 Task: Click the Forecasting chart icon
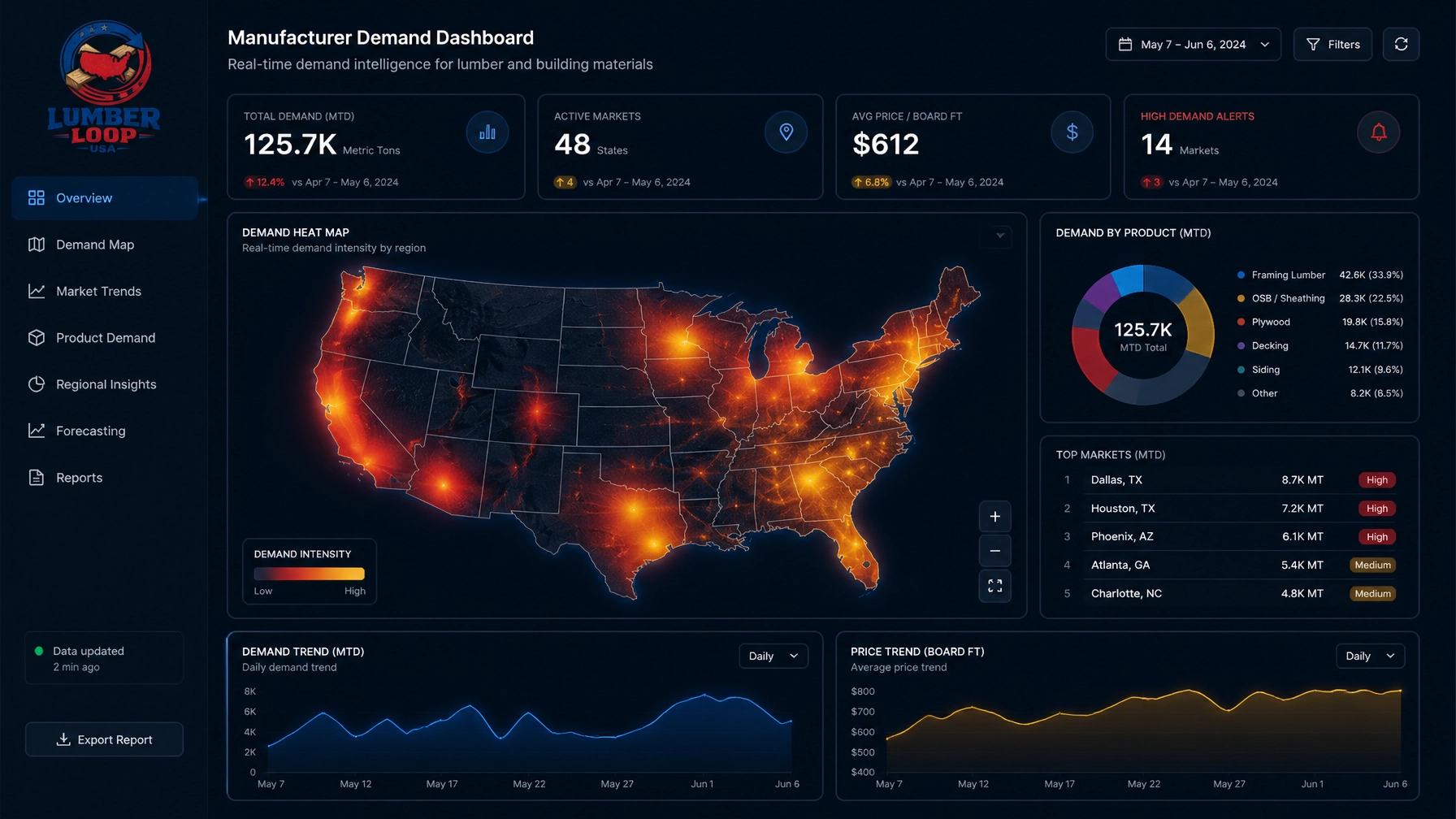pos(37,431)
